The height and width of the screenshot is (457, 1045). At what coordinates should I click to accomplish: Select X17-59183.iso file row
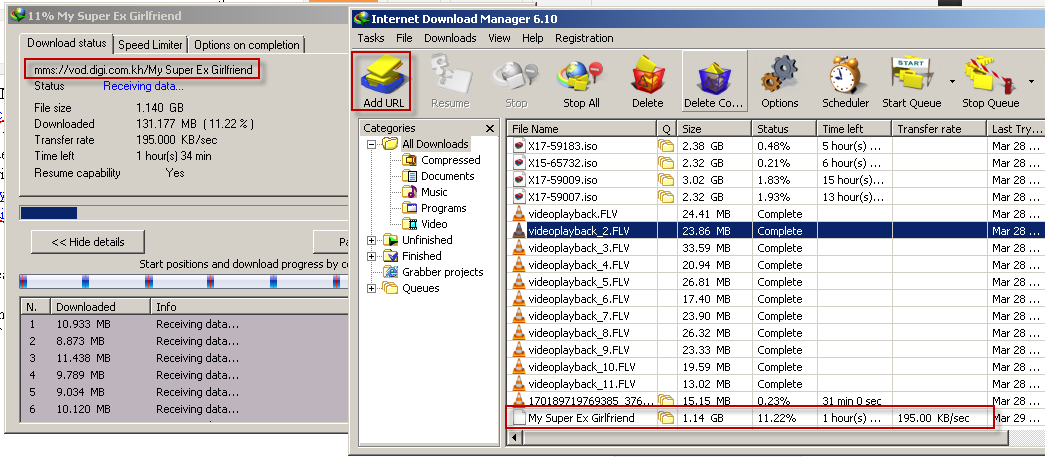776,146
